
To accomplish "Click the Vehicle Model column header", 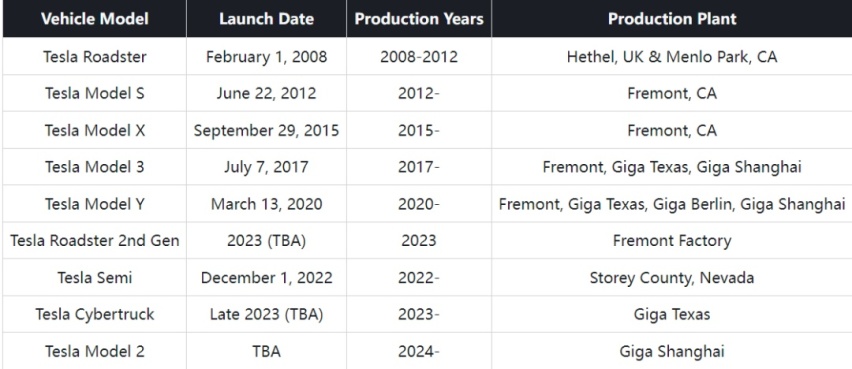I will pyautogui.click(x=95, y=19).
